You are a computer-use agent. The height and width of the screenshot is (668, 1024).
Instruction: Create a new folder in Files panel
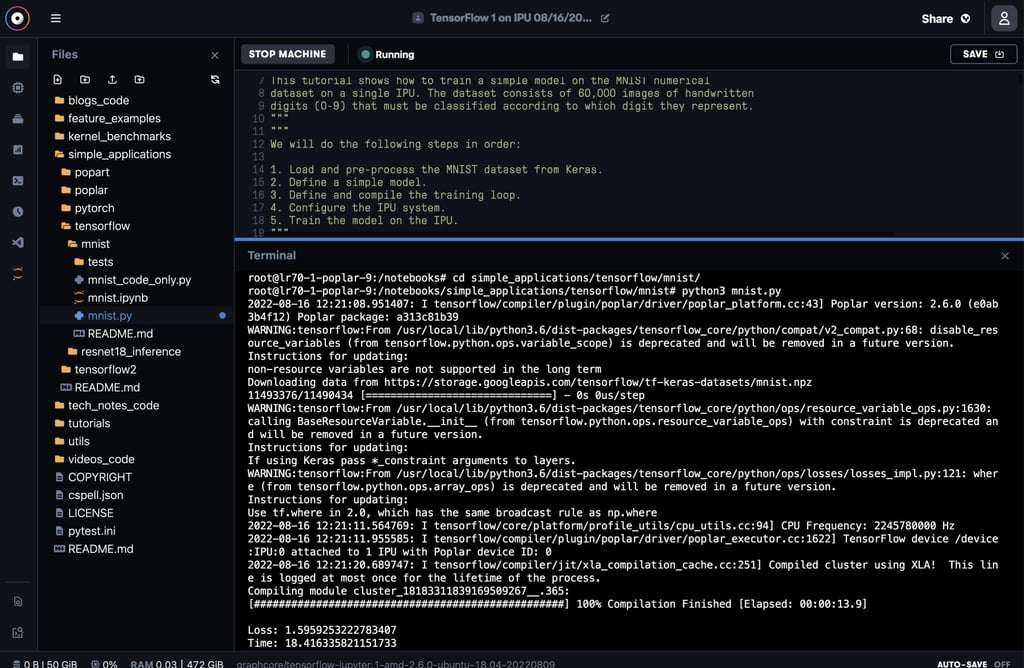(85, 80)
